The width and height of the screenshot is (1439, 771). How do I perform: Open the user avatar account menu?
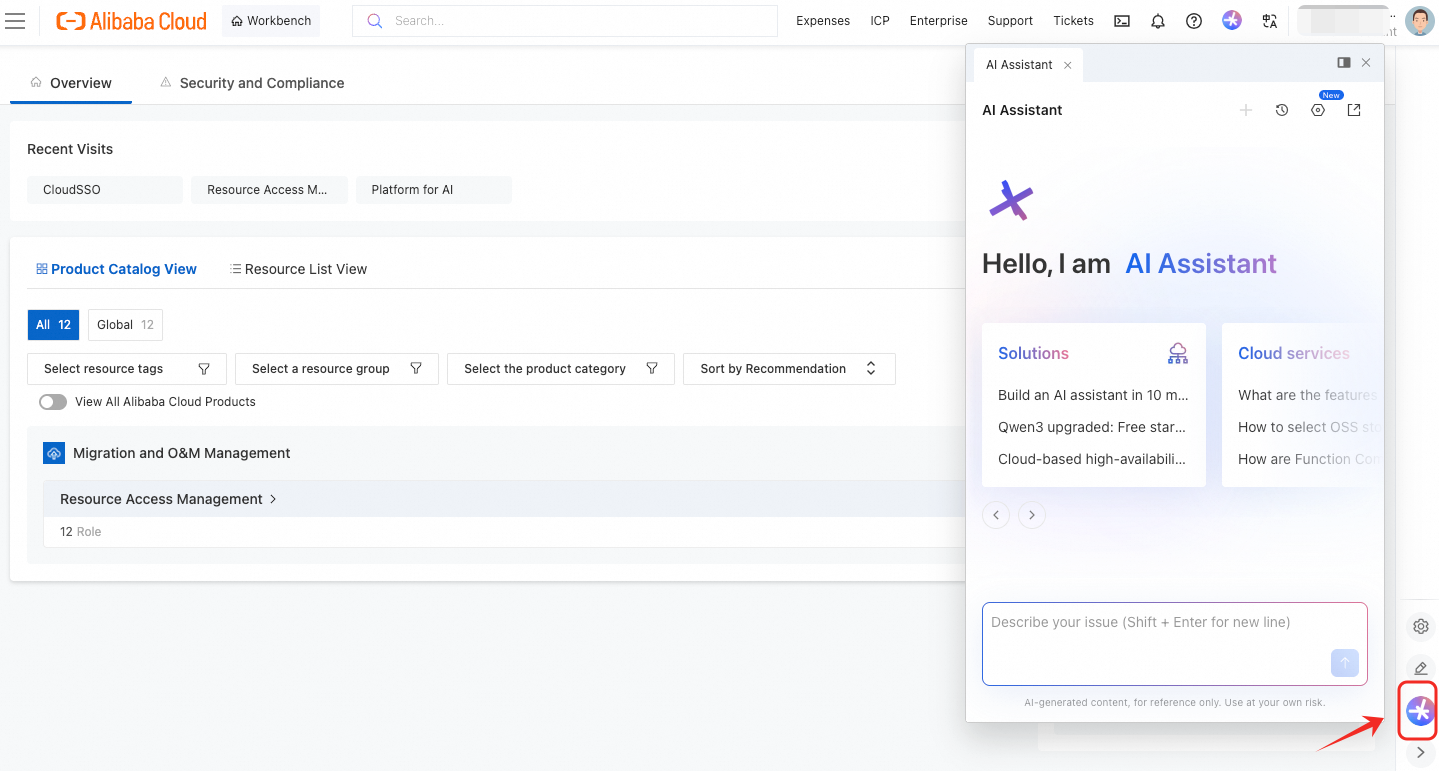1419,21
